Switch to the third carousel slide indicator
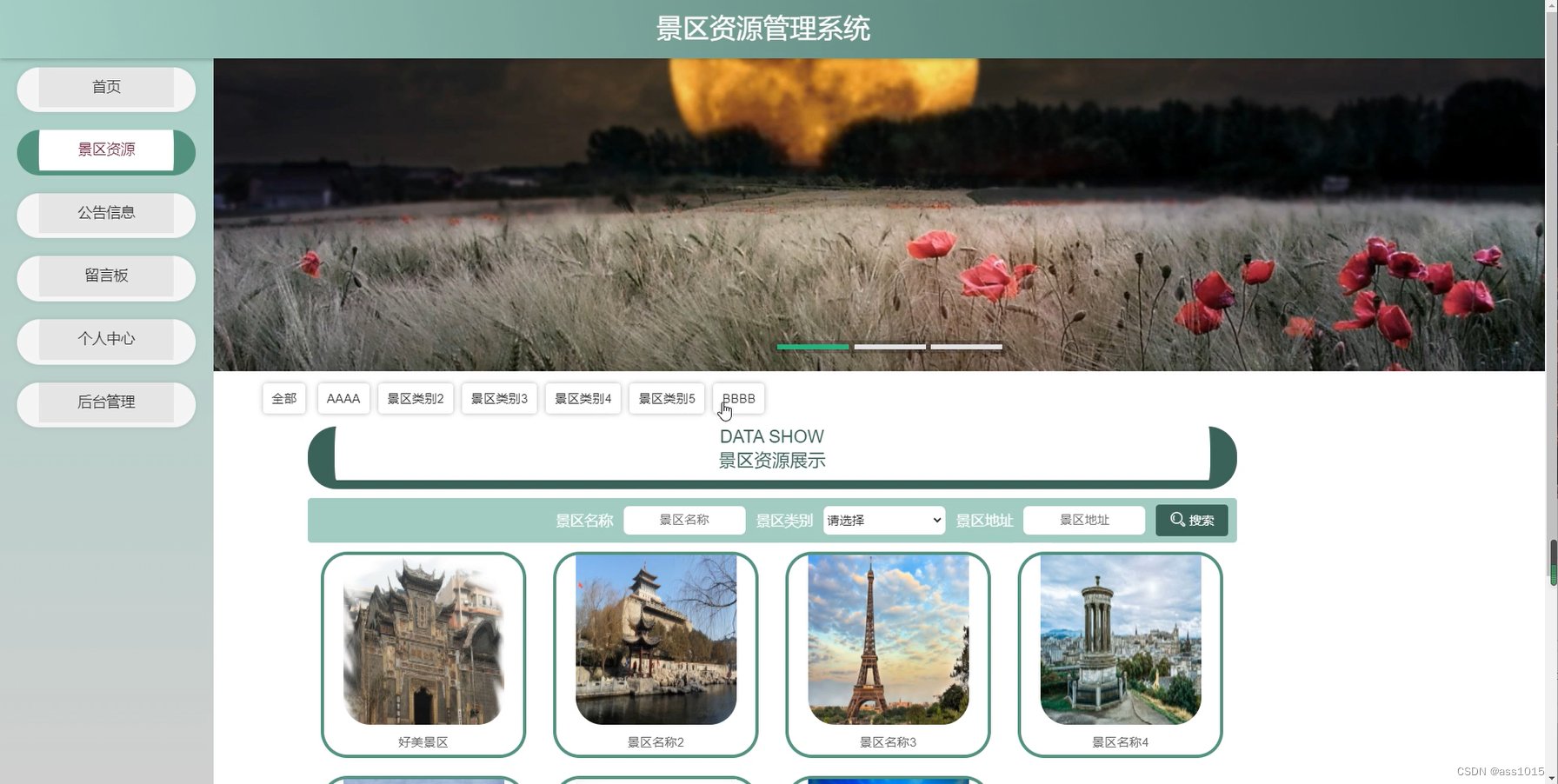Image resolution: width=1558 pixels, height=784 pixels. (x=967, y=347)
